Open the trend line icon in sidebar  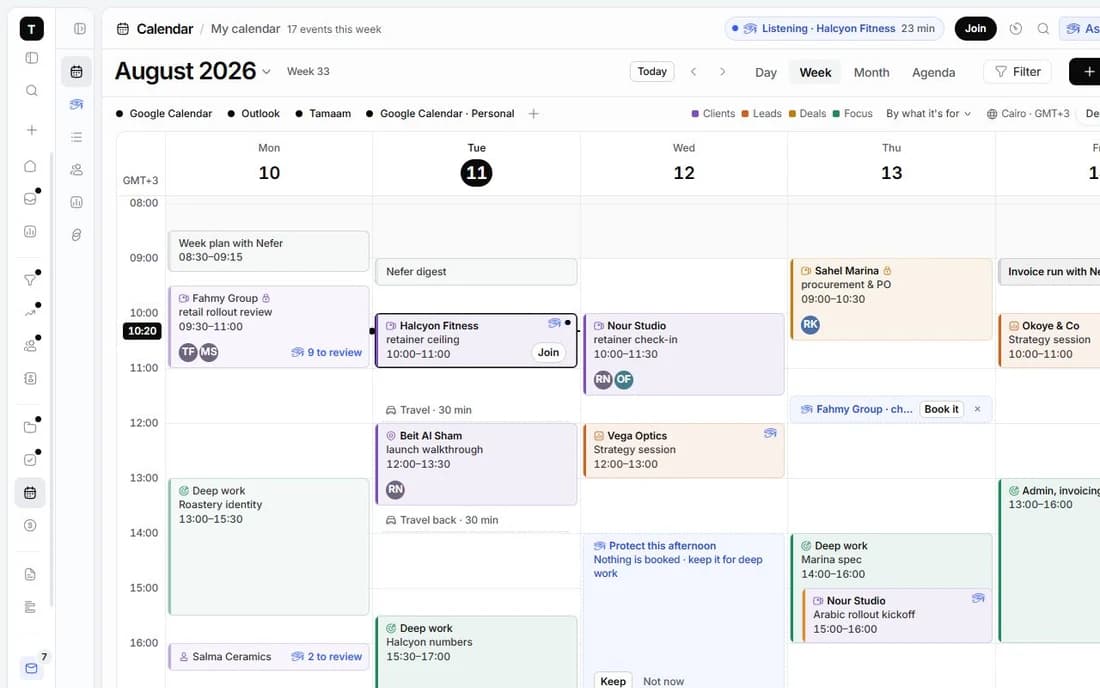click(30, 313)
